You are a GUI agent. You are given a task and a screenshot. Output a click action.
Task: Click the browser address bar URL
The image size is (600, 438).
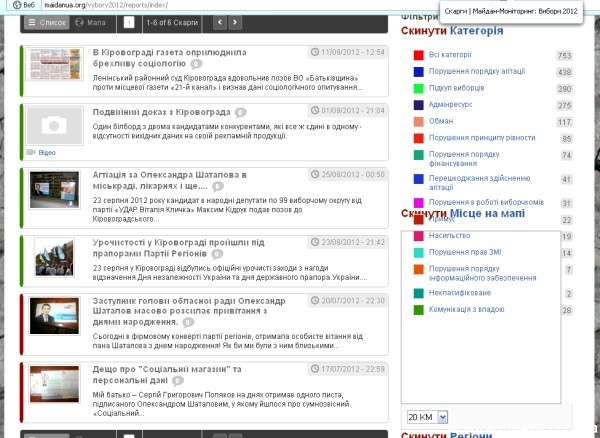[106, 5]
